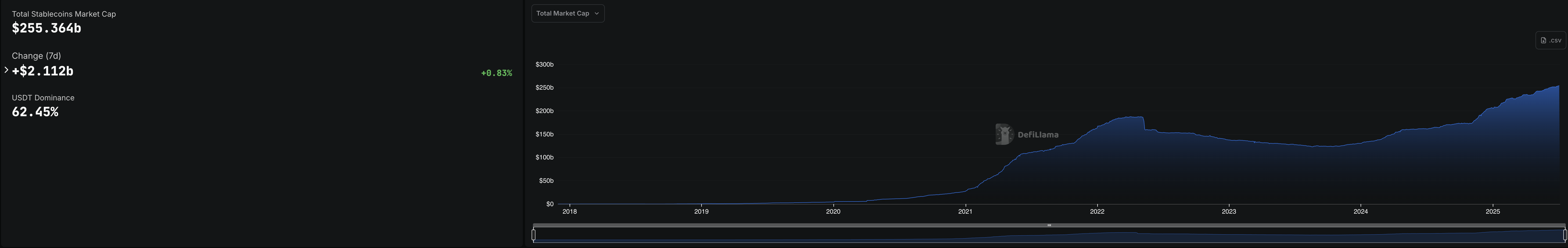The height and width of the screenshot is (248, 1568).
Task: Click the 2021 x-axis label
Action: click(965, 211)
